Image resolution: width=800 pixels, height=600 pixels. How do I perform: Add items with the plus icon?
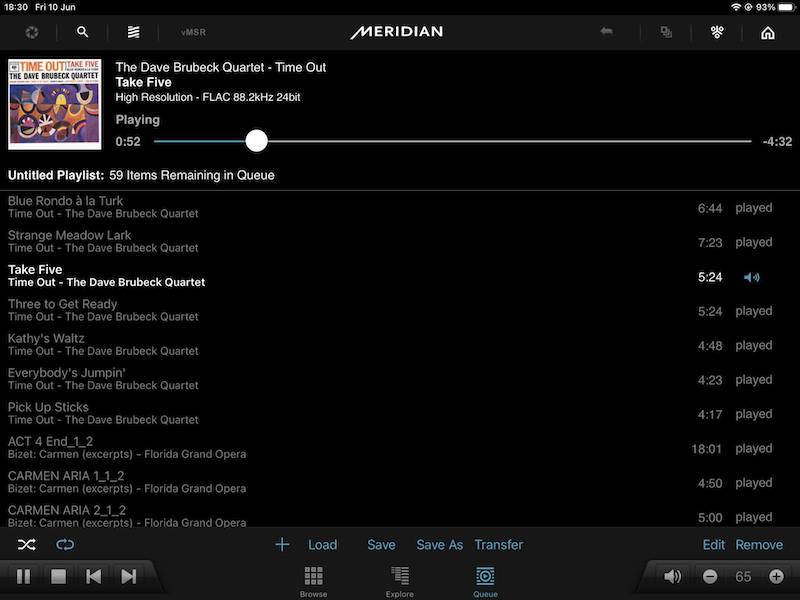282,544
